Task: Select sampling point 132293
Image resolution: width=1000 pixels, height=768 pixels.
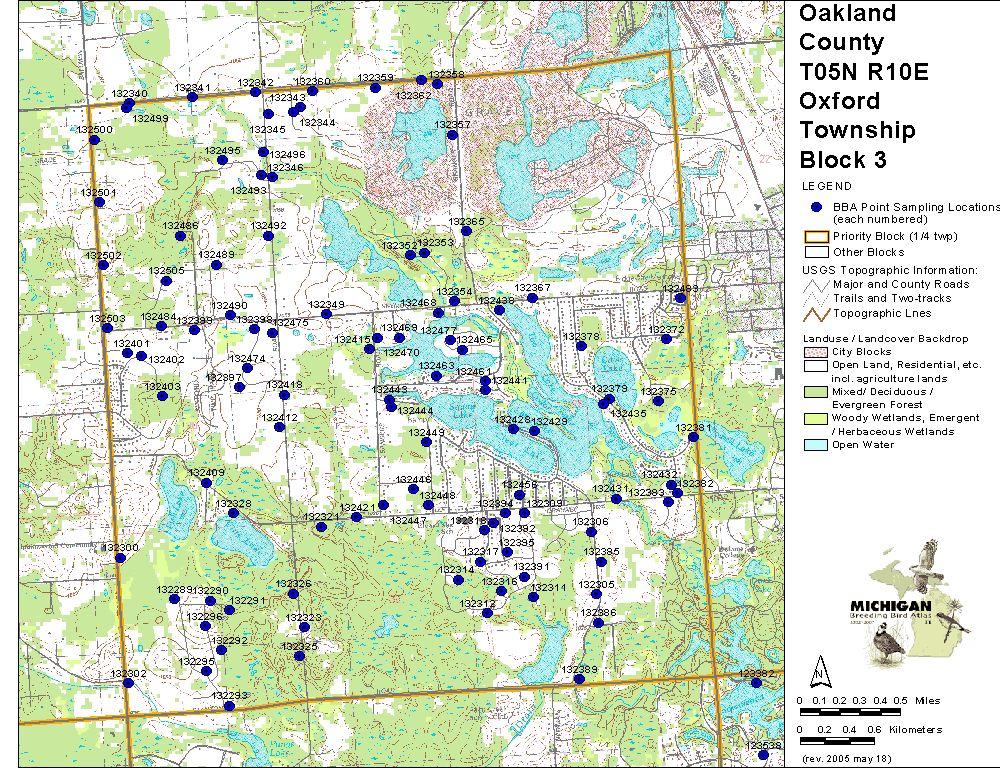Action: pos(229,706)
